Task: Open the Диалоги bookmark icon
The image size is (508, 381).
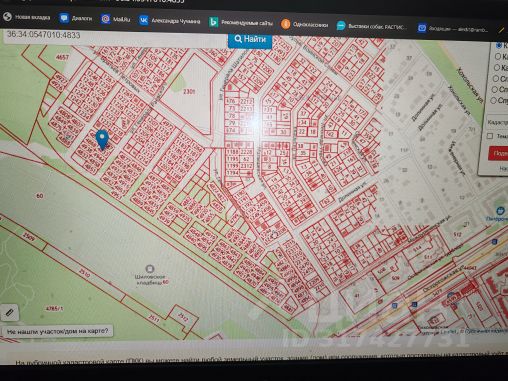Action: pyautogui.click(x=64, y=18)
